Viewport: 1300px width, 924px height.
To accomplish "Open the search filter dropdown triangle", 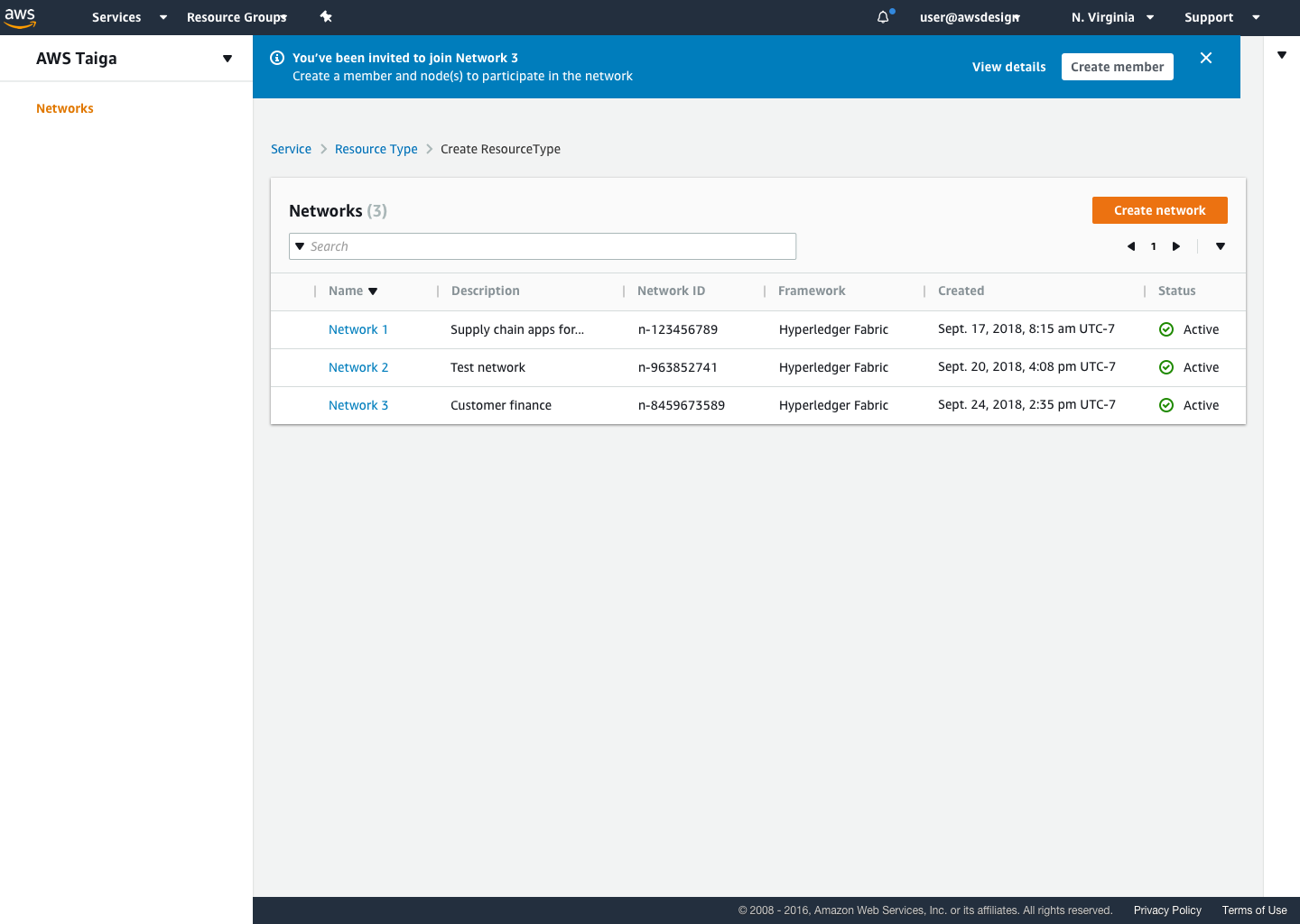I will pos(300,246).
